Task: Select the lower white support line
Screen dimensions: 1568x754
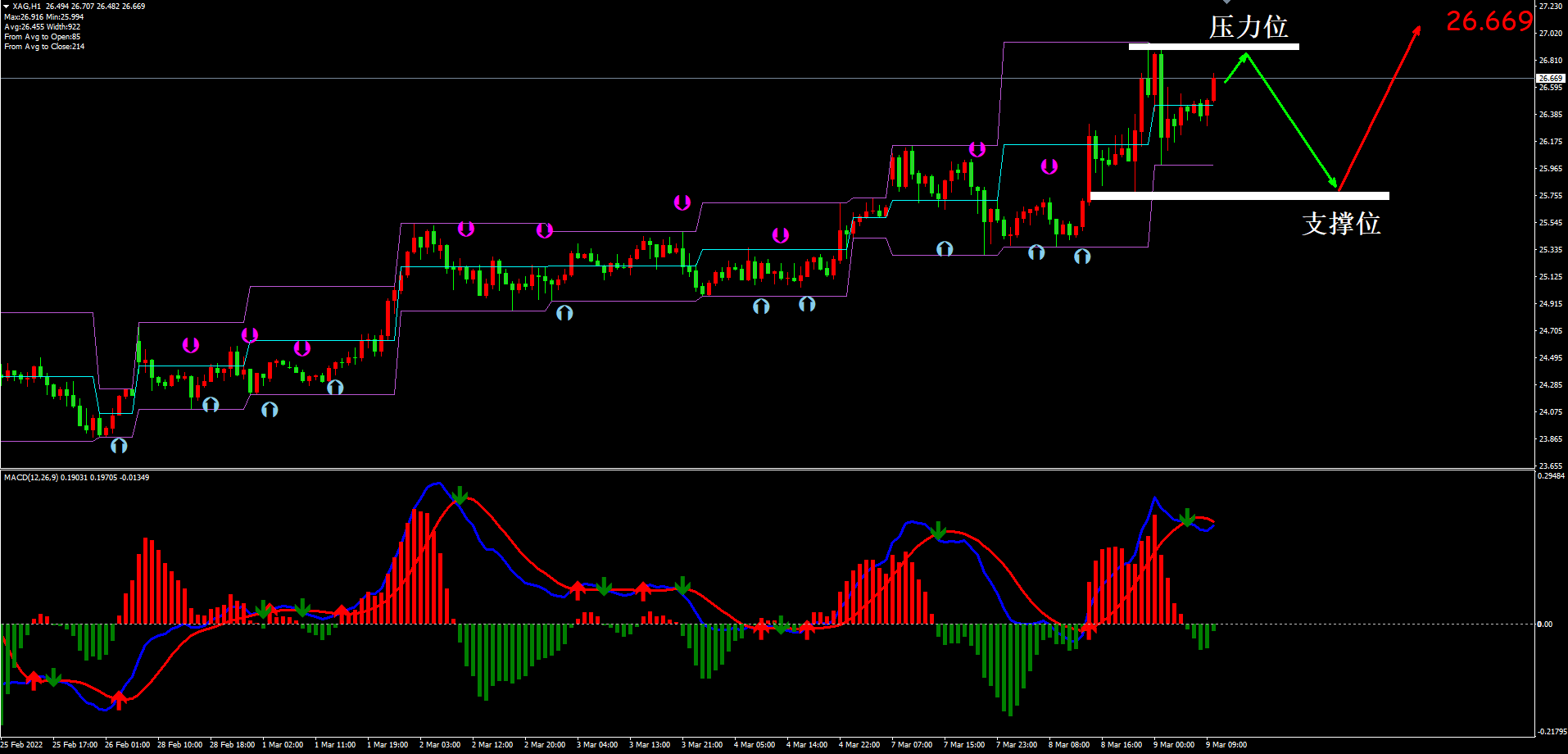Action: coord(1239,196)
